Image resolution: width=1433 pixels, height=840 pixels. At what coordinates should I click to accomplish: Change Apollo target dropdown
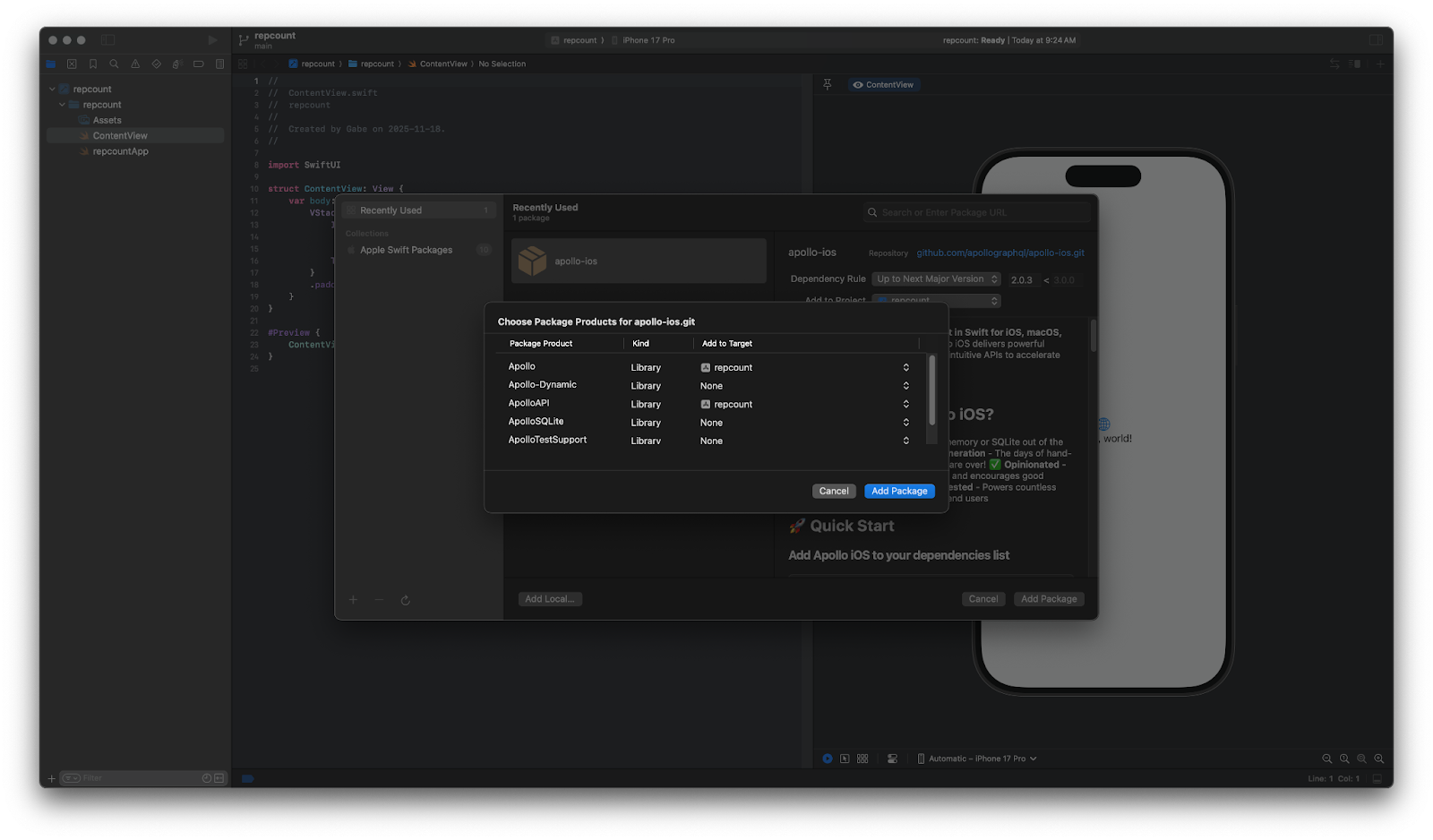click(805, 367)
